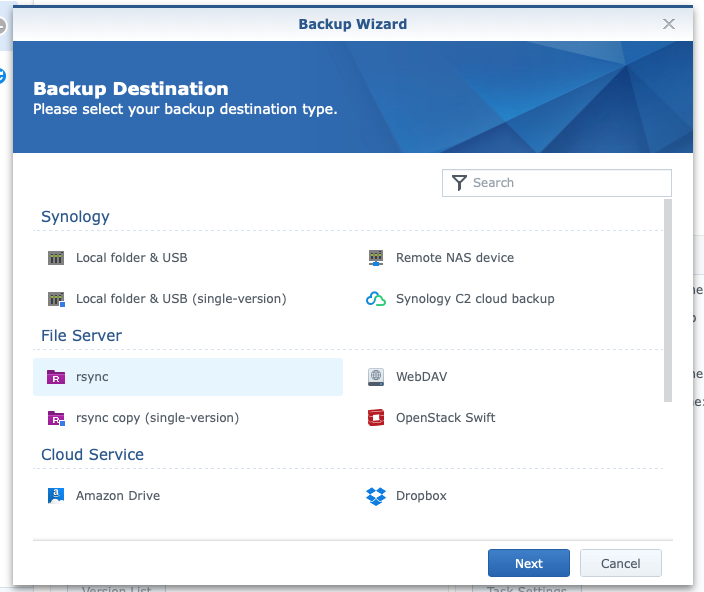Click the Remote NAS device label
The width and height of the screenshot is (704, 592).
(x=455, y=258)
